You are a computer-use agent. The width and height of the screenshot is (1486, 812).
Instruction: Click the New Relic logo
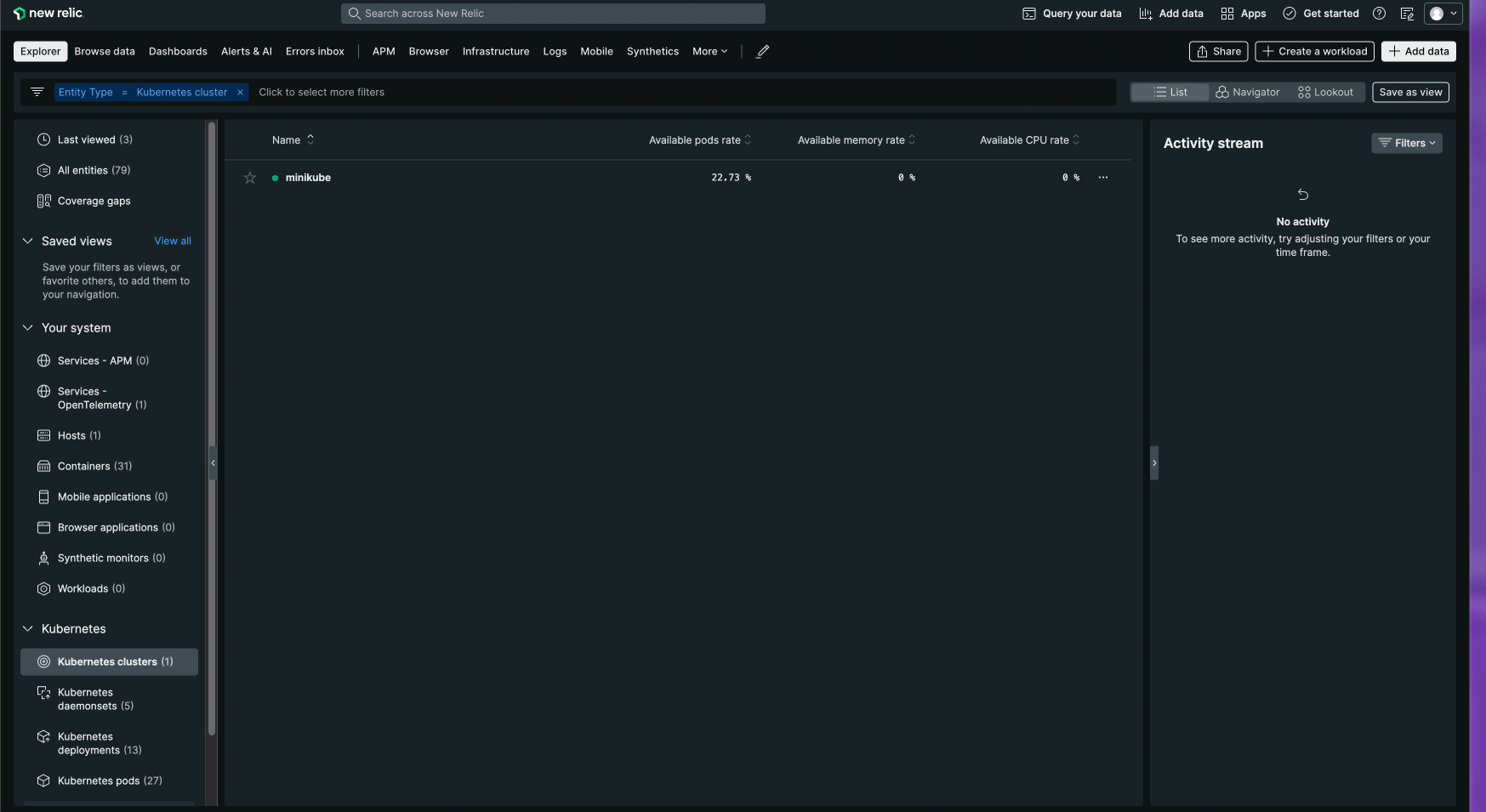48,13
